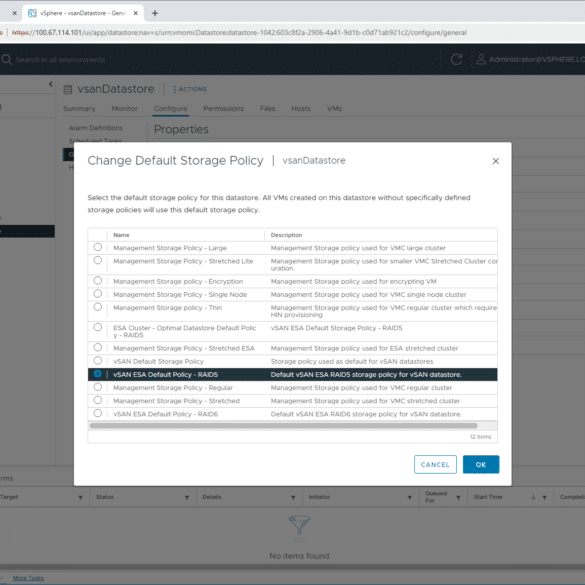Click the 'No items found' text
585x585 pixels.
tap(299, 556)
